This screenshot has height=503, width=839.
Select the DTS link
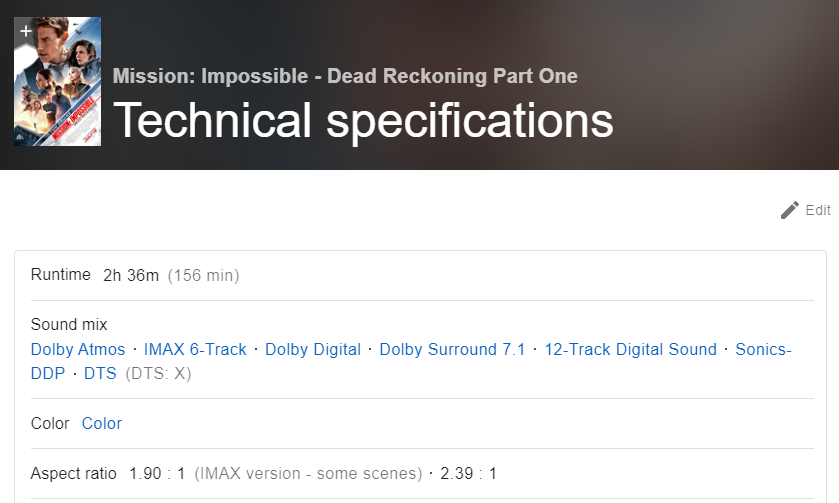[100, 374]
